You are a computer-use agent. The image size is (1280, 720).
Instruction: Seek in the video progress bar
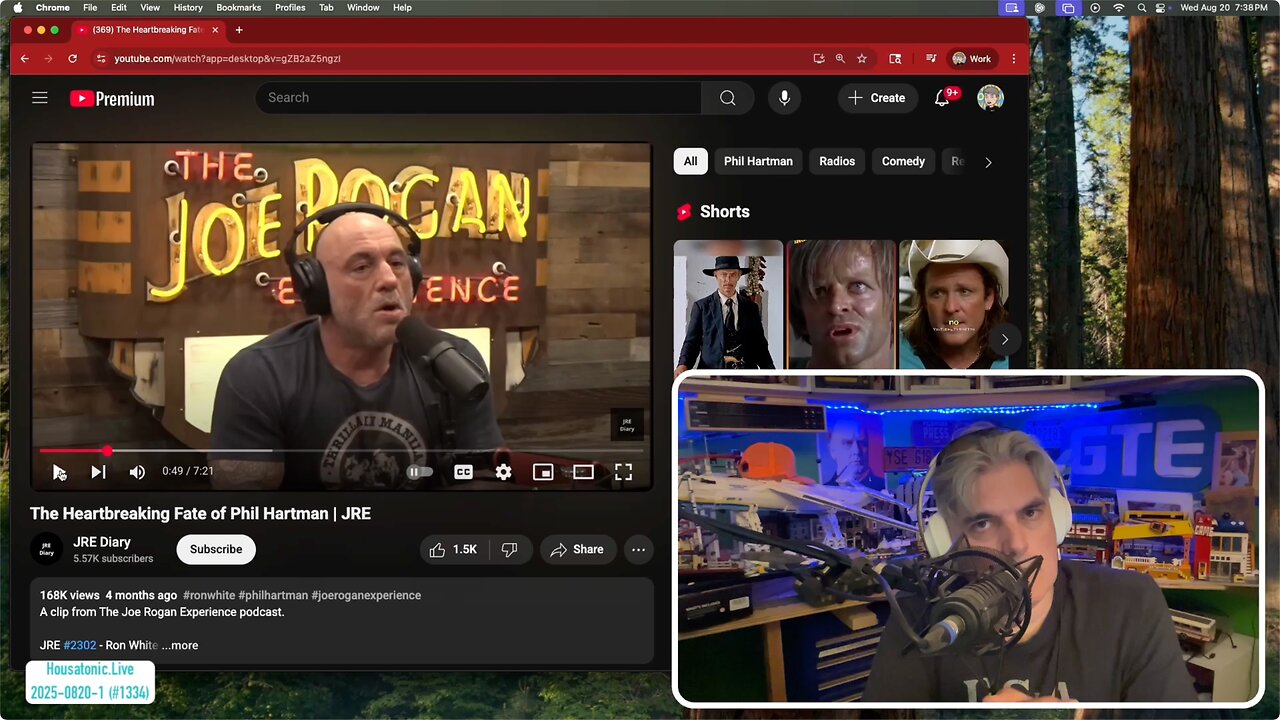(x=341, y=451)
